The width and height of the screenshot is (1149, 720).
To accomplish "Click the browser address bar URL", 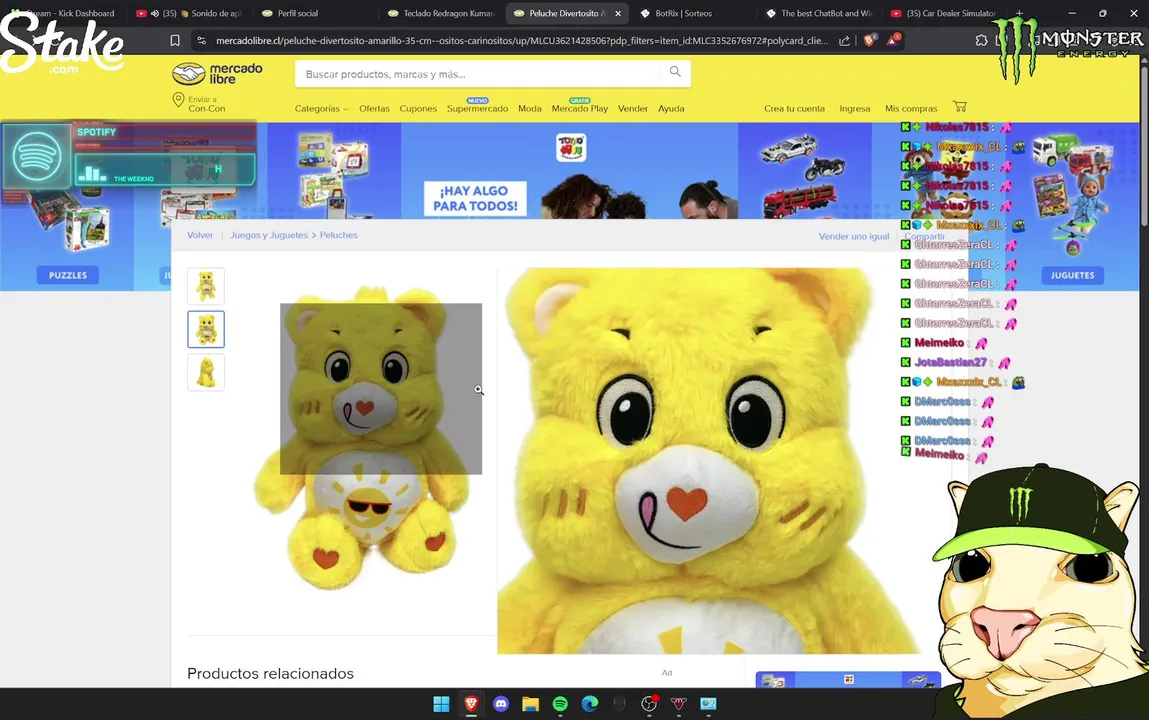I will 521,41.
